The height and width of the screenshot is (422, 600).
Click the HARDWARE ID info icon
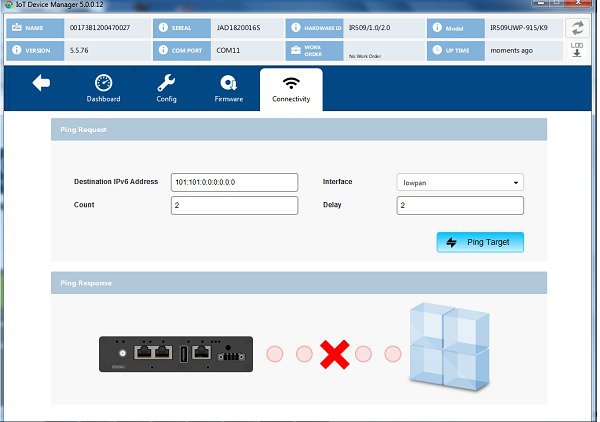pyautogui.click(x=295, y=28)
